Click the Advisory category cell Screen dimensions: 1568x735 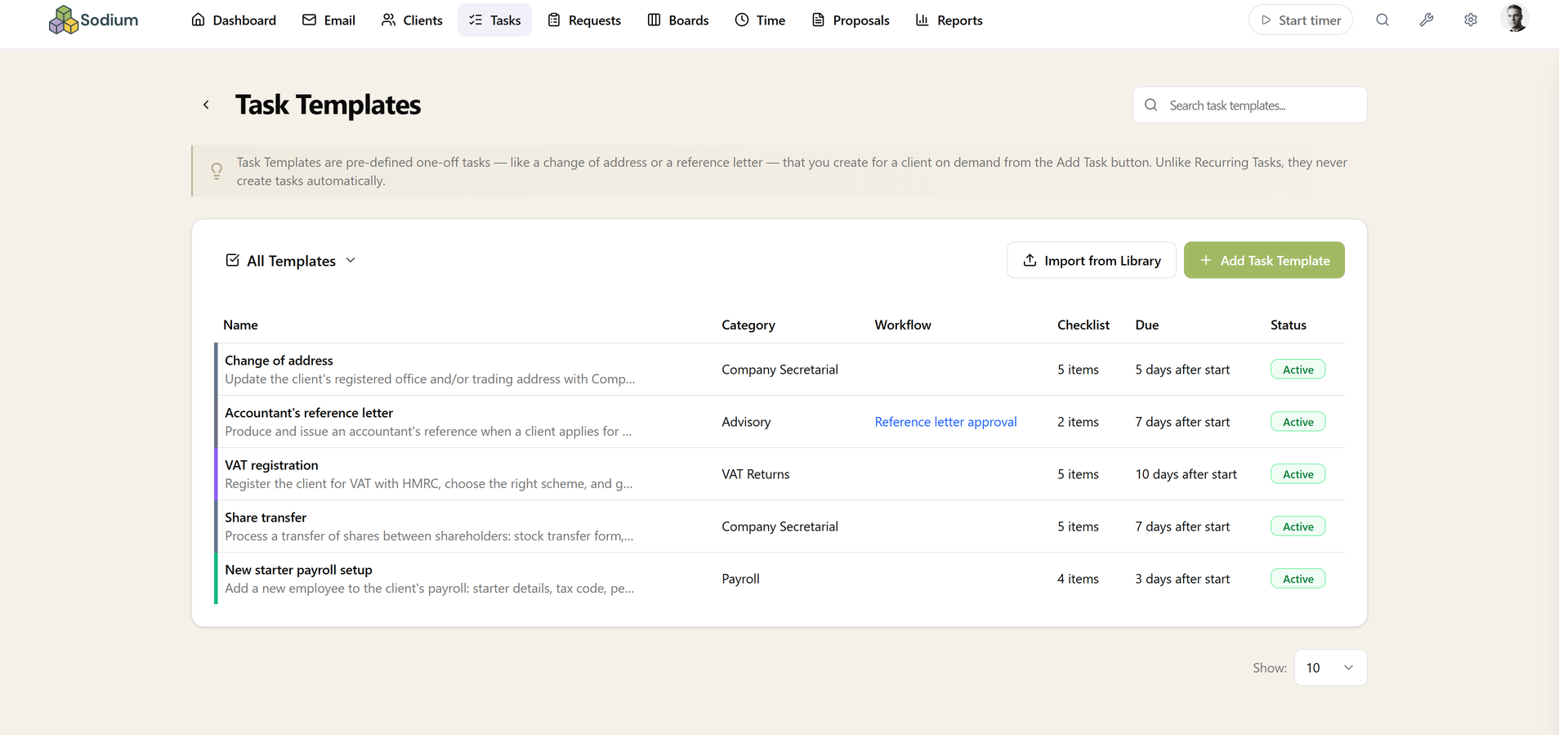pos(746,422)
